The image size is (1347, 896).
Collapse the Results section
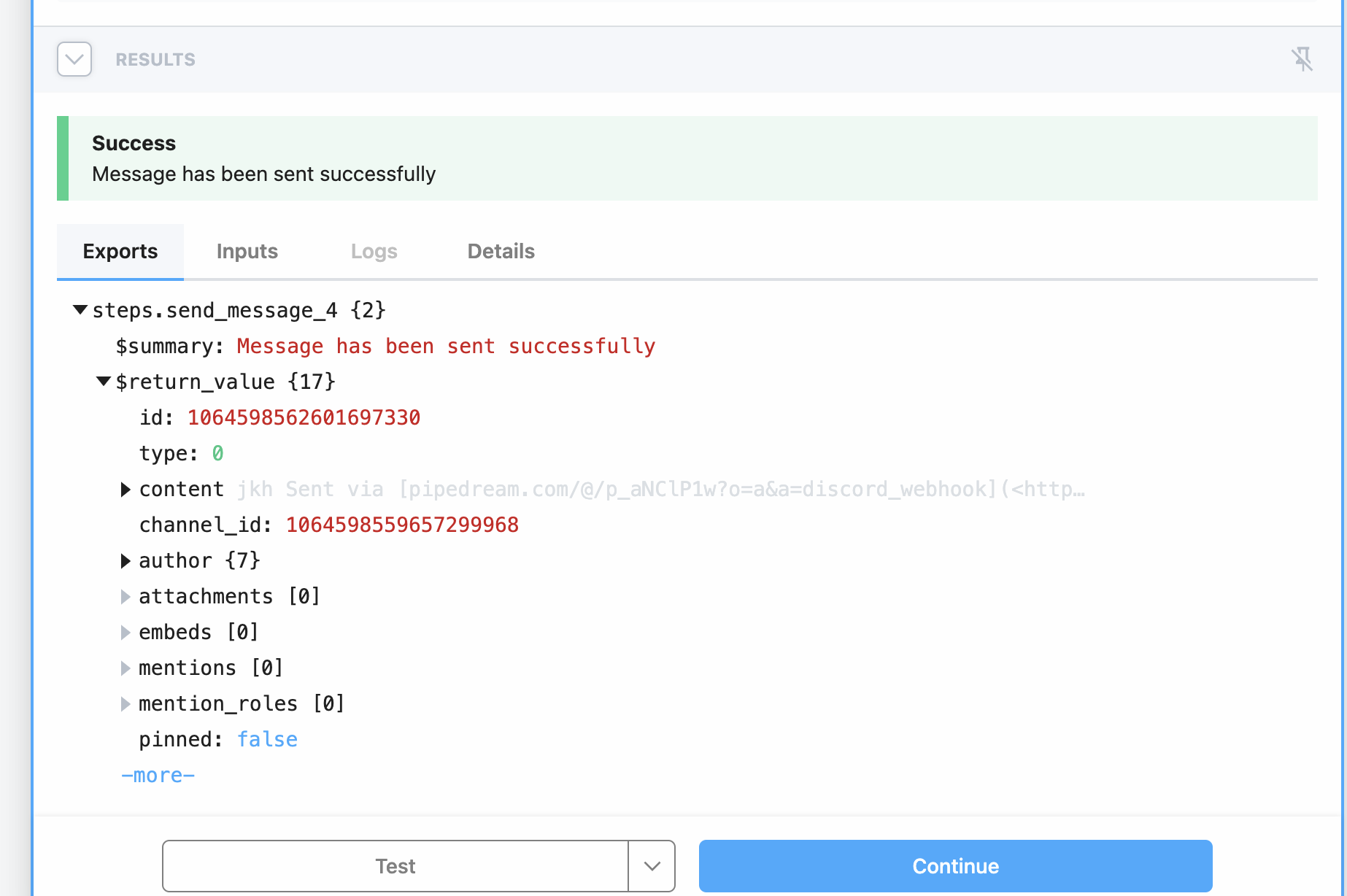click(74, 59)
